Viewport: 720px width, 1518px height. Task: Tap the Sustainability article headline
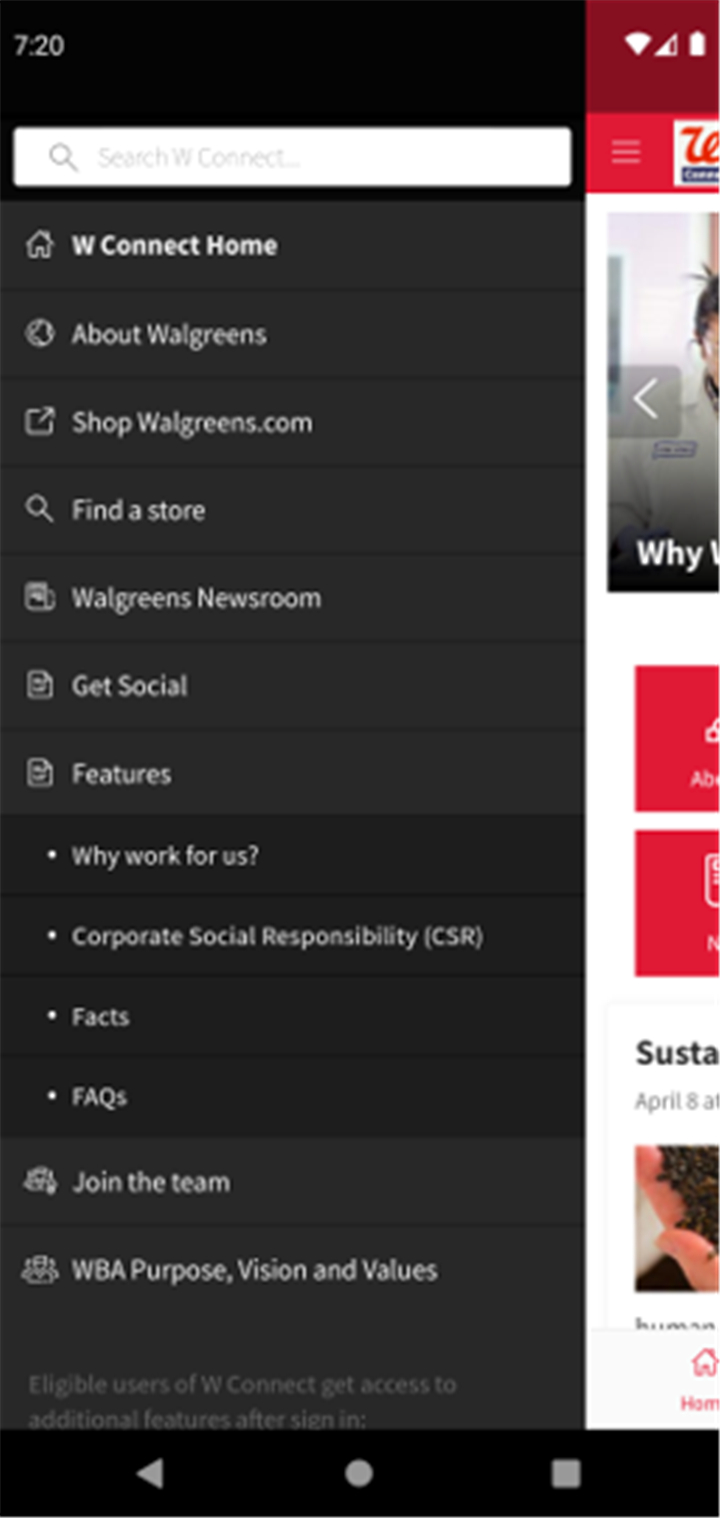click(x=677, y=1052)
